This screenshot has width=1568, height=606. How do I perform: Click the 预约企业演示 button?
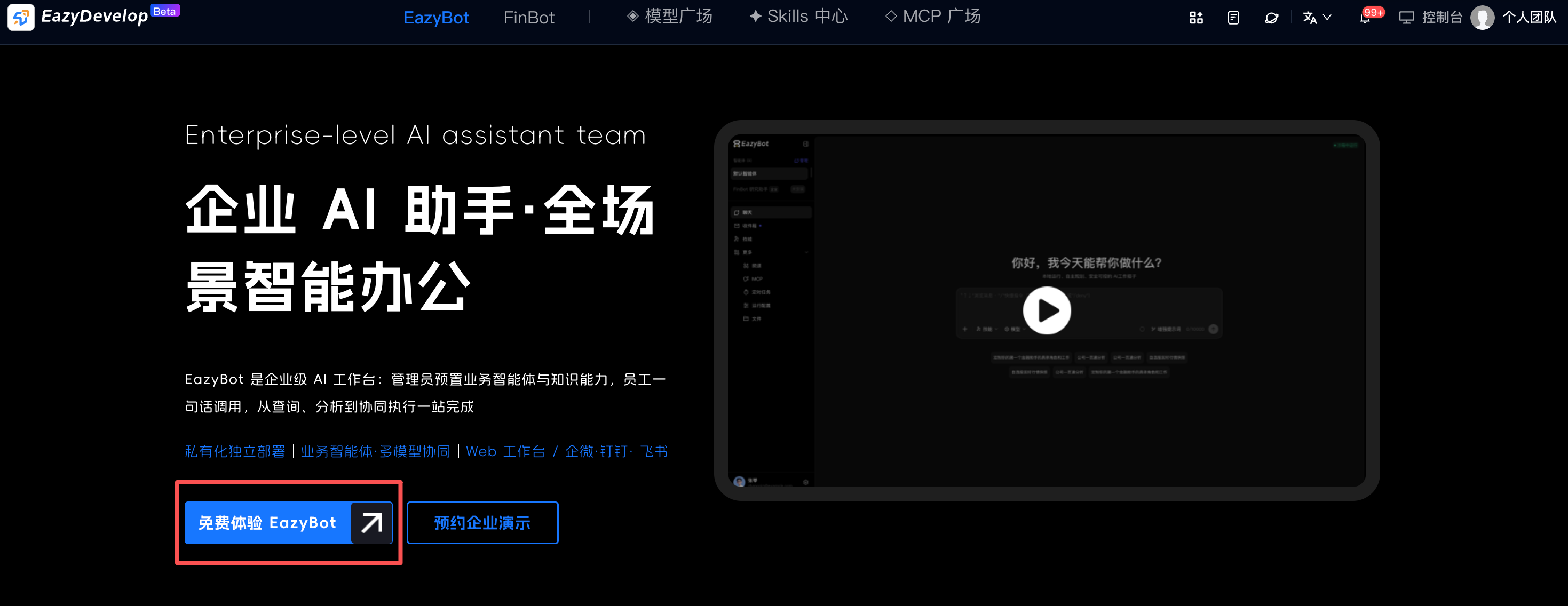(x=482, y=522)
